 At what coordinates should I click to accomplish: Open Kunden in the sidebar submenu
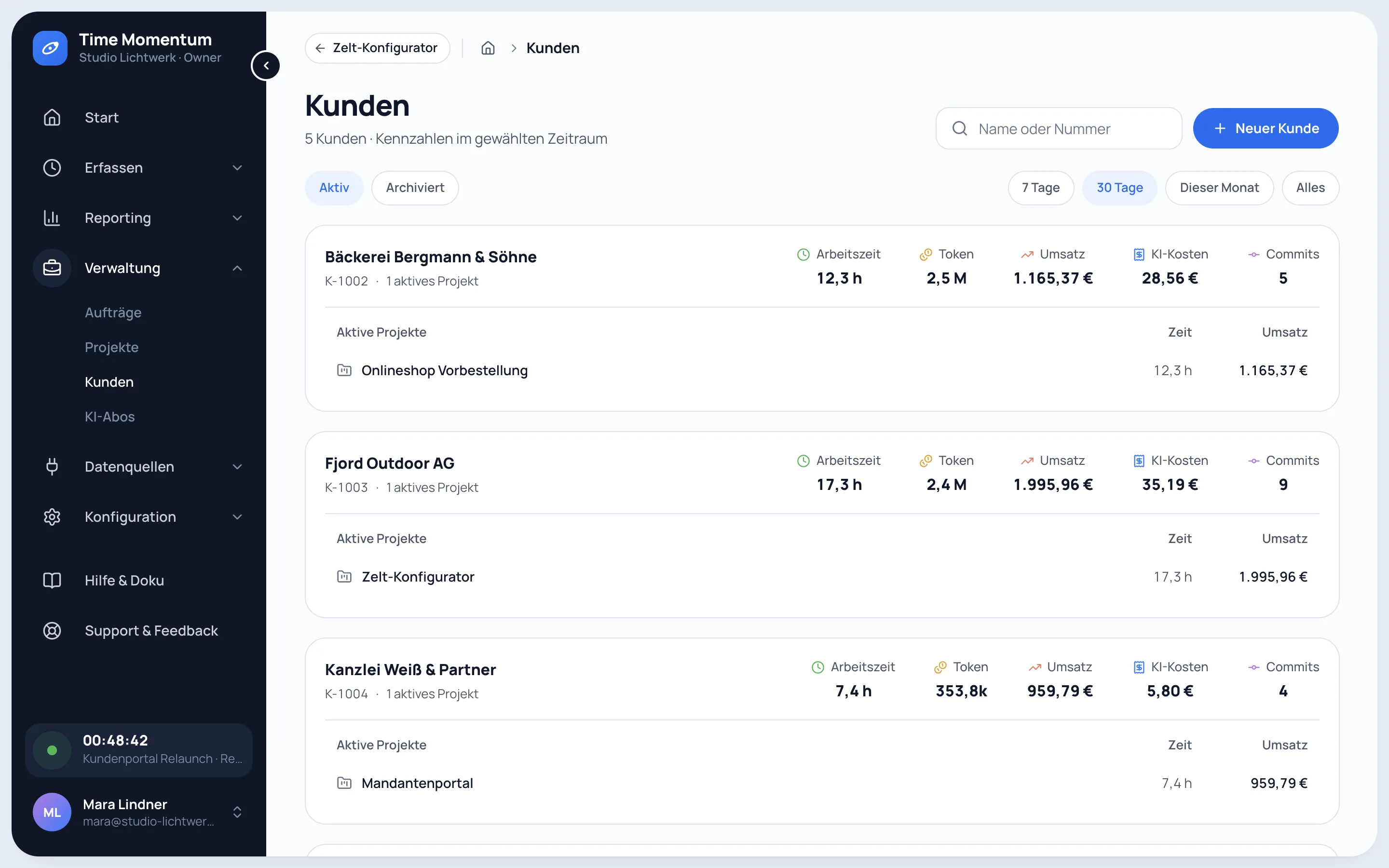109,382
